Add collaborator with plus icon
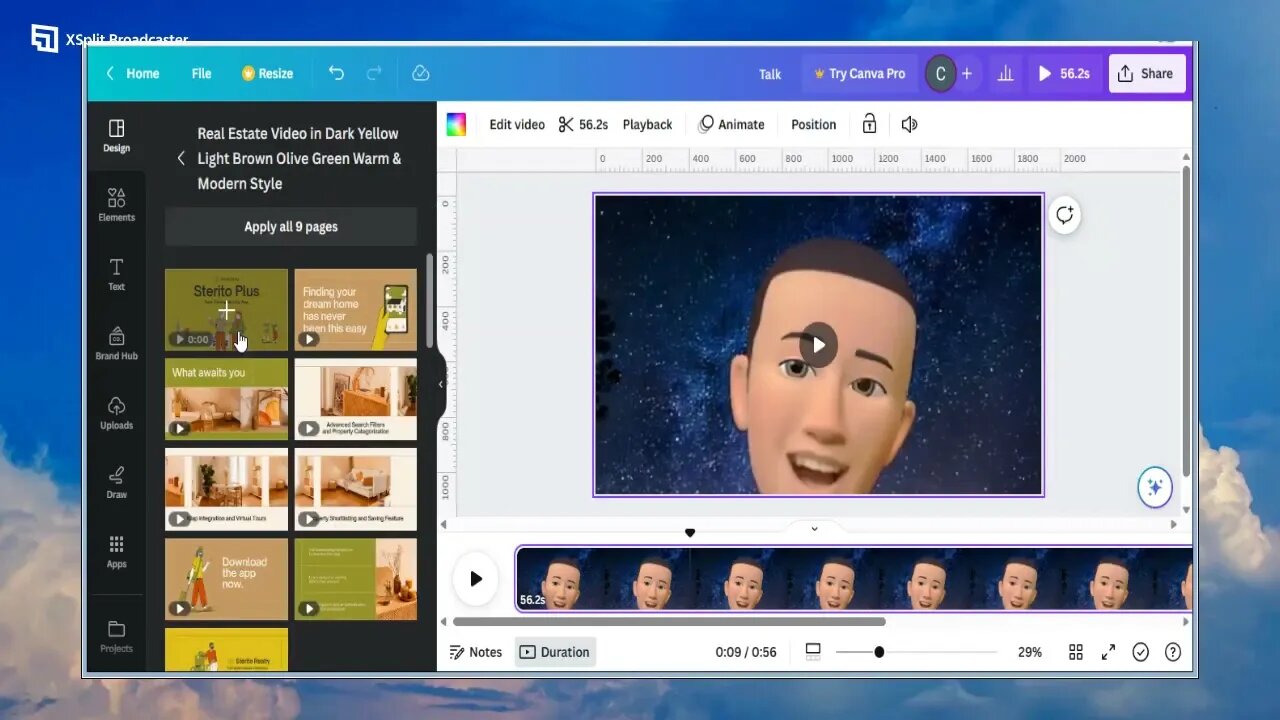Viewport: 1280px width, 720px height. [966, 73]
